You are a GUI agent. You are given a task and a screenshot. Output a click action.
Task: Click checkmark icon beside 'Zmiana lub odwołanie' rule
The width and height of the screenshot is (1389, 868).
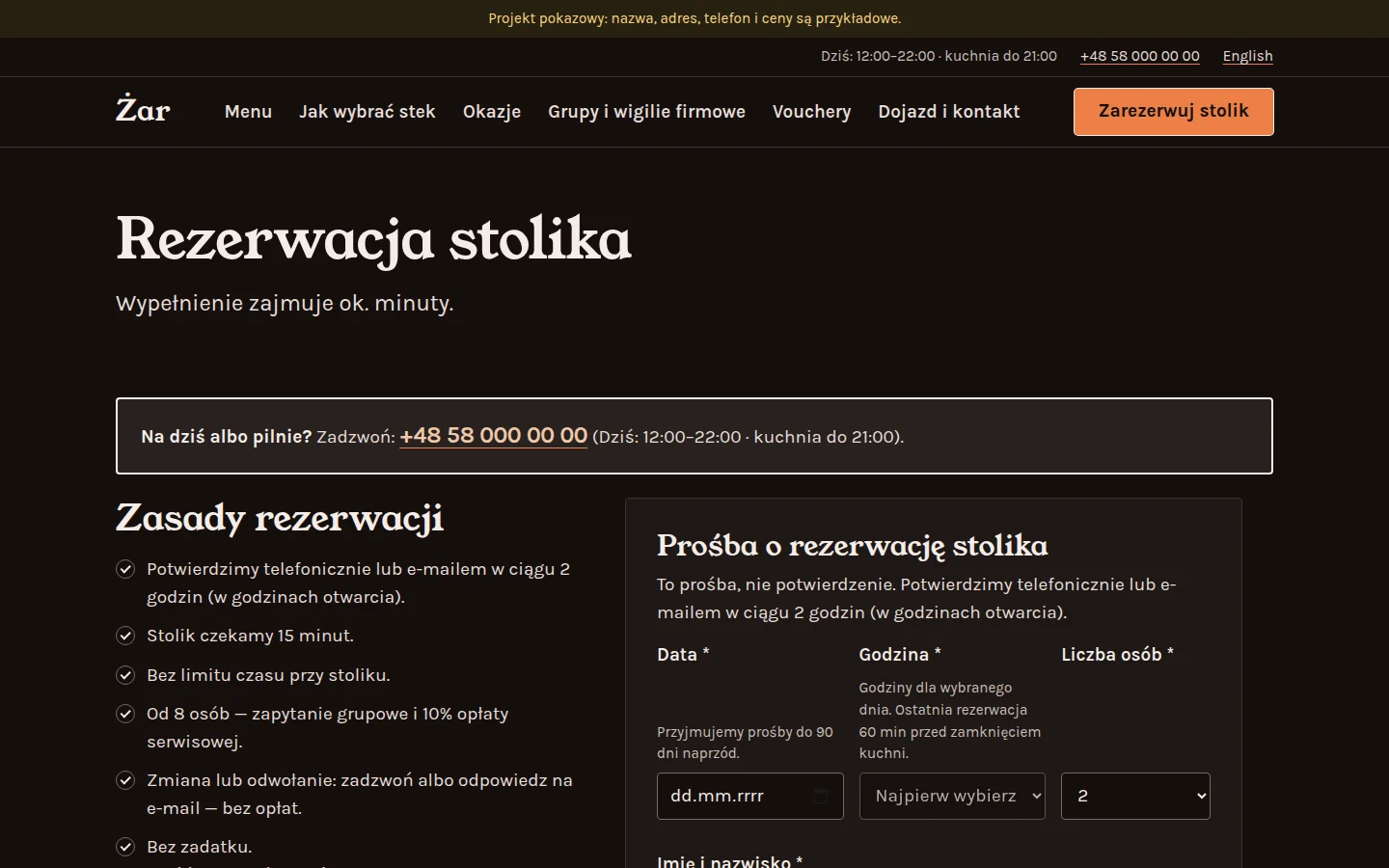pos(125,780)
